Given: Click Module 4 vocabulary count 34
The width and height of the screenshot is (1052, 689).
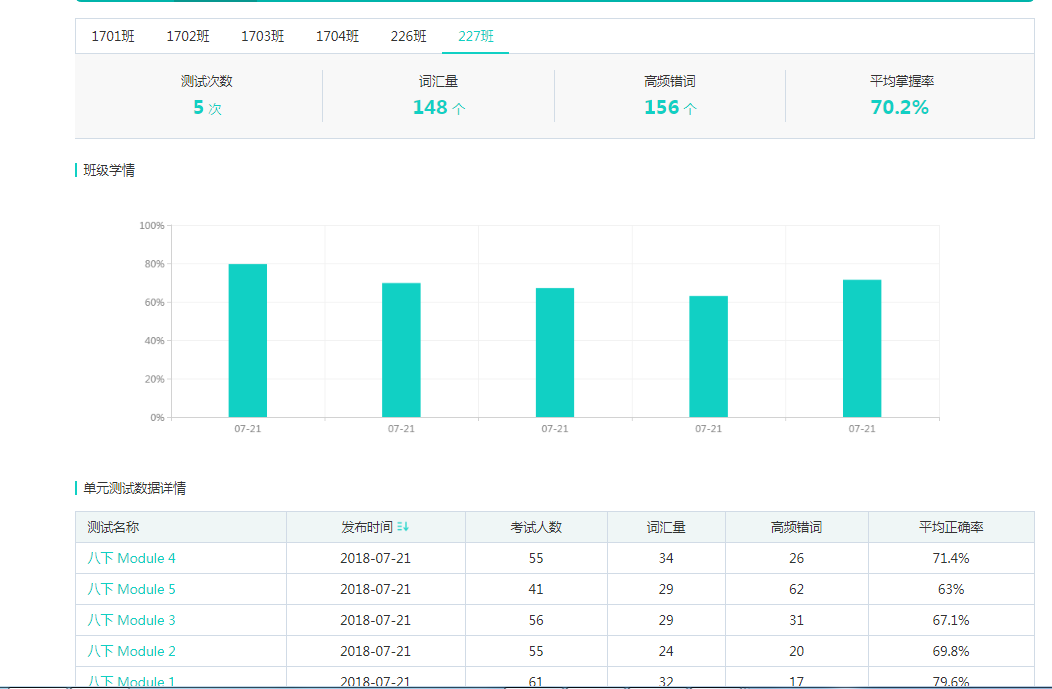Looking at the screenshot, I should [666, 558].
